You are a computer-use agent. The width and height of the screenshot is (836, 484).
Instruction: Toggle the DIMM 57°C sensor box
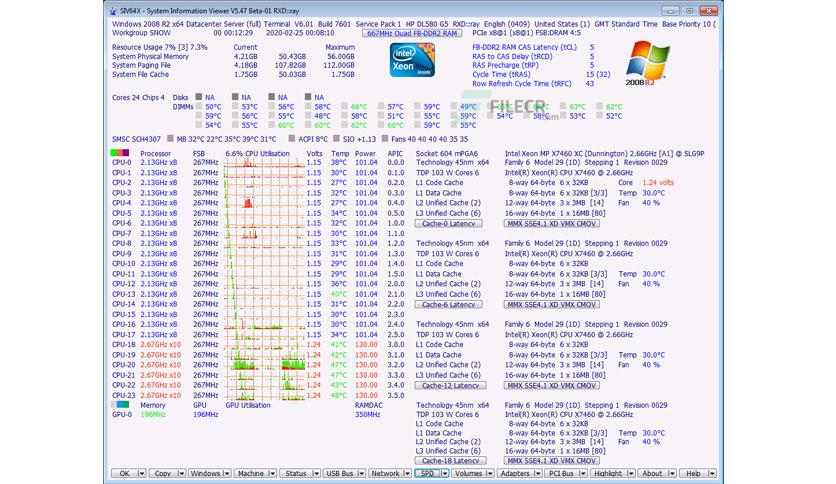click(381, 107)
